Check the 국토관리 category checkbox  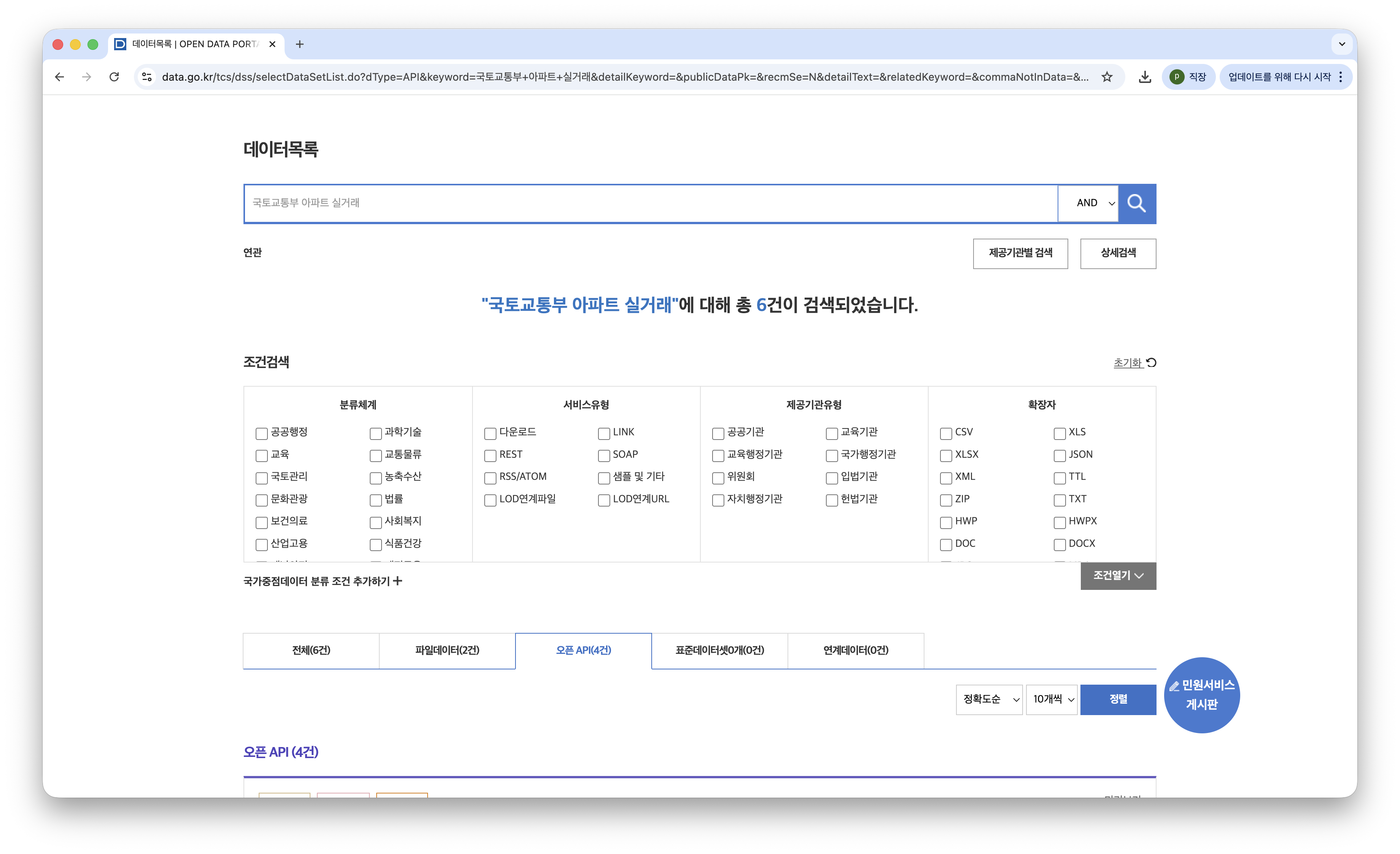(261, 478)
